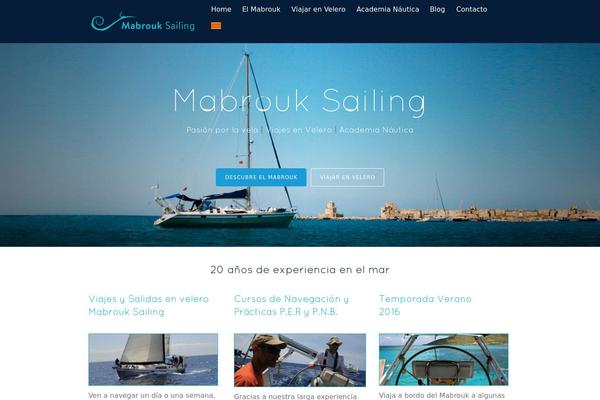This screenshot has height=400, width=600.
Task: Open the steering wheel turquoise water thumbnail
Action: tap(443, 359)
